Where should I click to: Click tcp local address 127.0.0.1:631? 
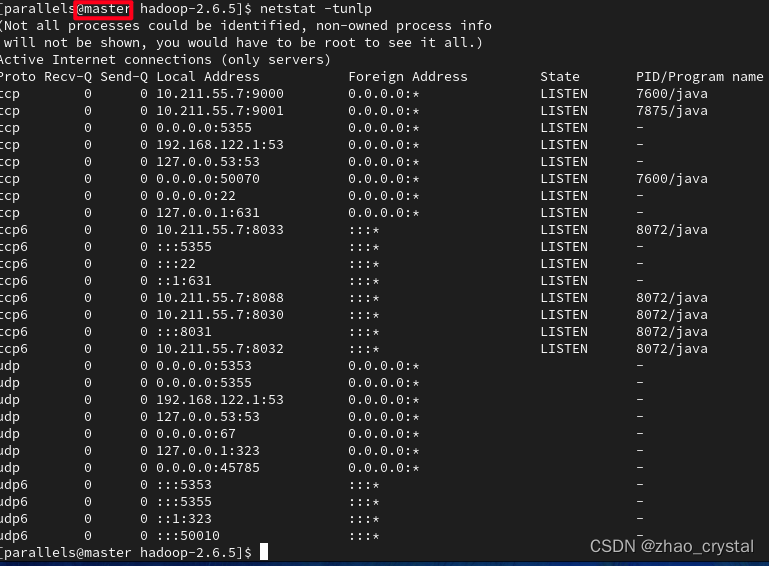(x=207, y=213)
